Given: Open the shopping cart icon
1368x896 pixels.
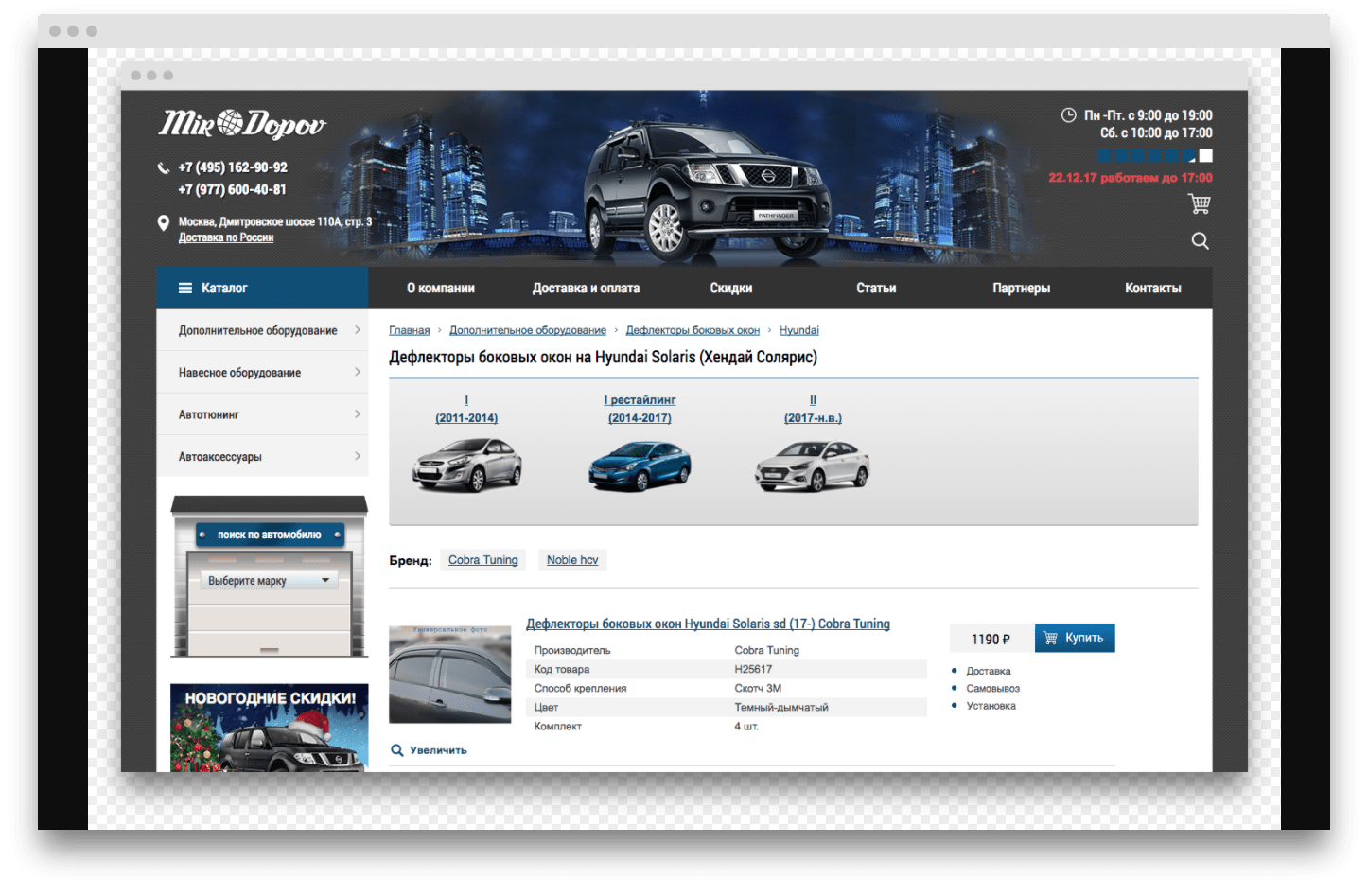Looking at the screenshot, I should click(1199, 203).
